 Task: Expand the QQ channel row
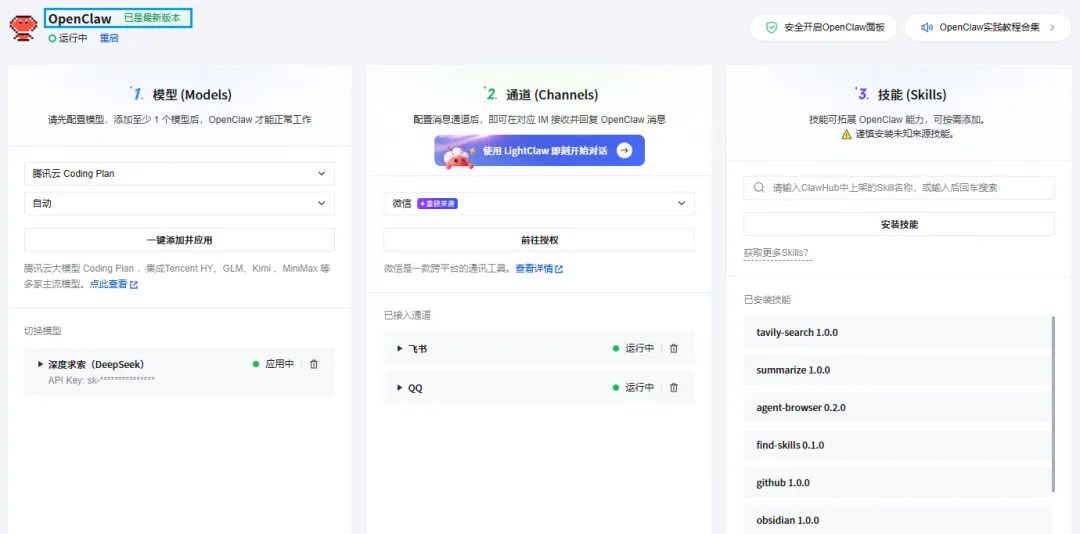(x=400, y=388)
